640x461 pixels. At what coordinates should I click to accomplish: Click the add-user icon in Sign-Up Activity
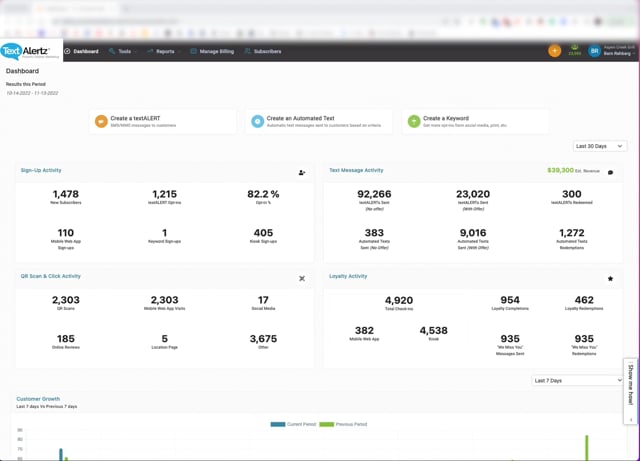(302, 173)
